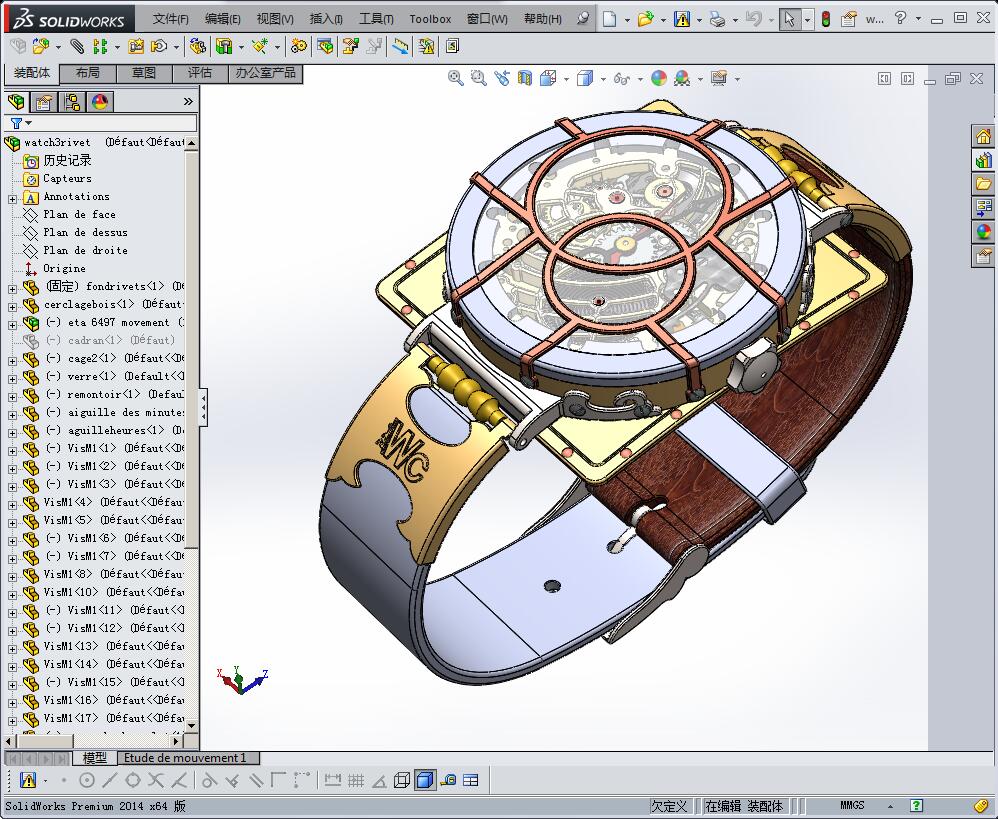Toggle the wireframe cube display button
The height and width of the screenshot is (819, 998).
click(x=402, y=780)
